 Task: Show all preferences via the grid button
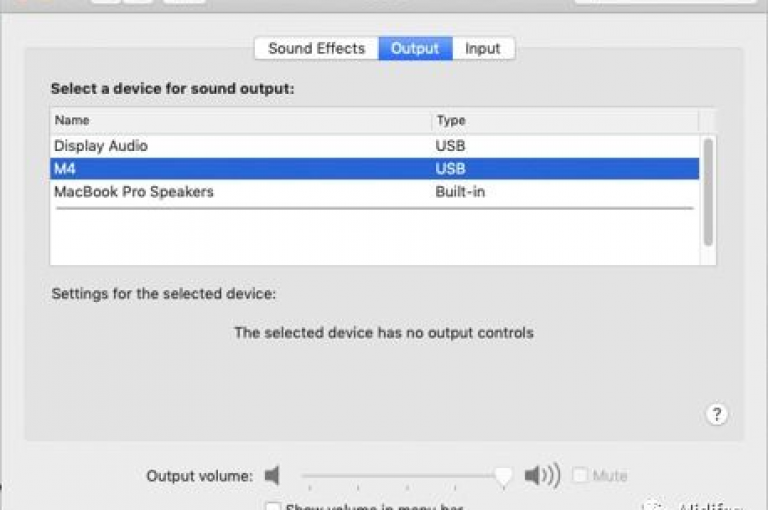184,1
